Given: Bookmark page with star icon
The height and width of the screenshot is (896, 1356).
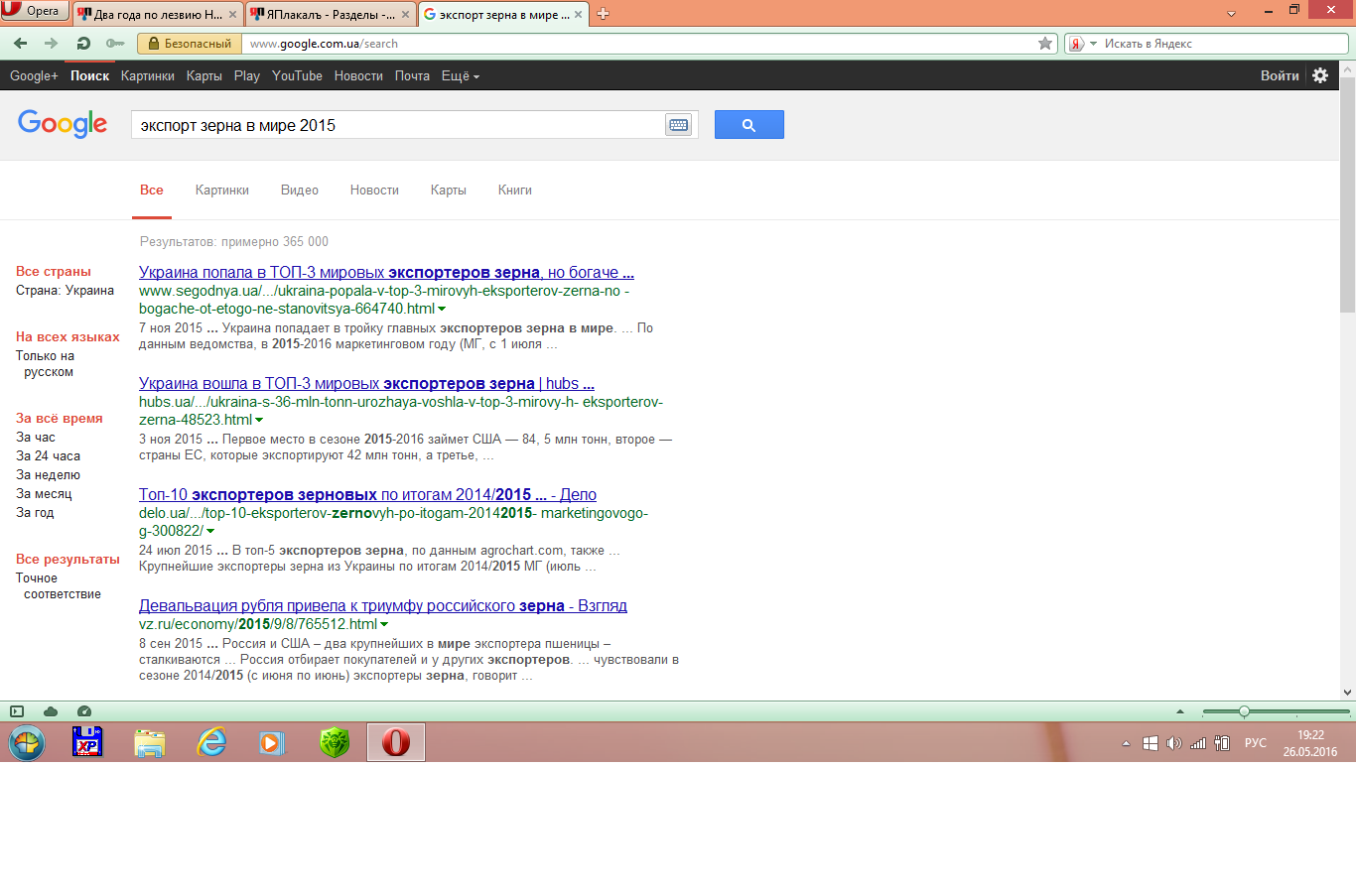Looking at the screenshot, I should [1044, 44].
